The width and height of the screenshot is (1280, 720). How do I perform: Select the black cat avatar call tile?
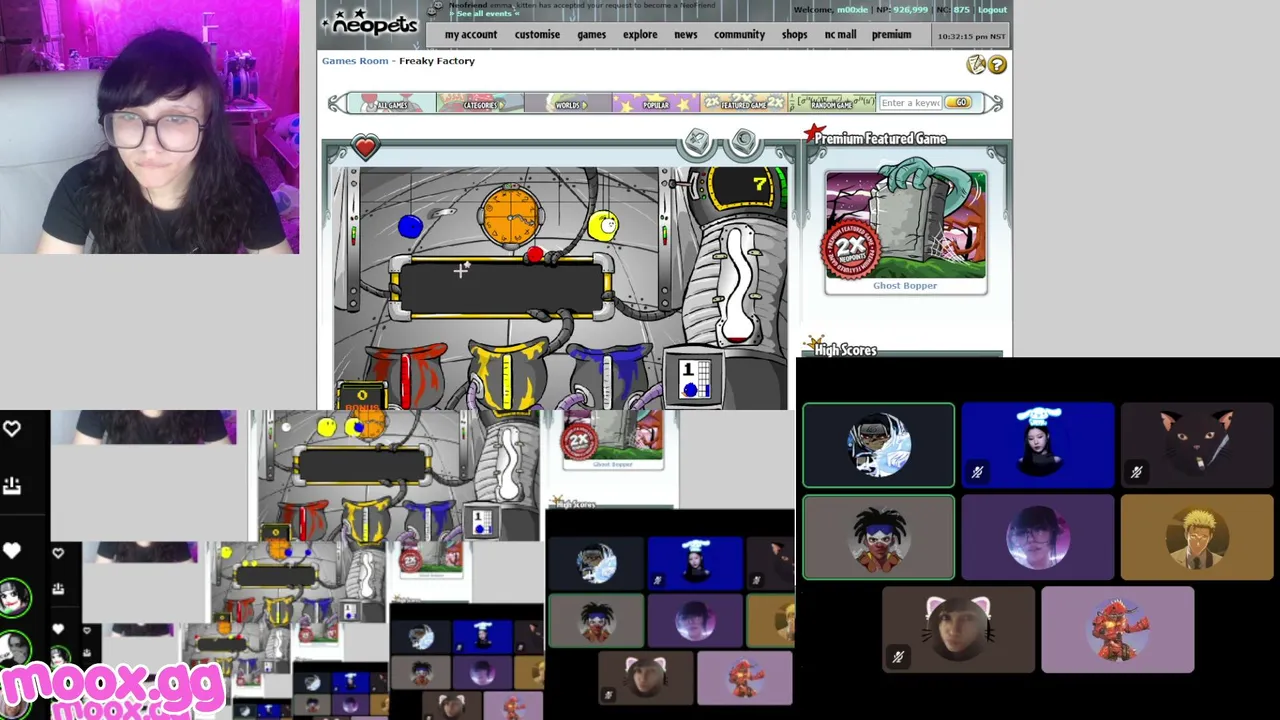click(1197, 445)
